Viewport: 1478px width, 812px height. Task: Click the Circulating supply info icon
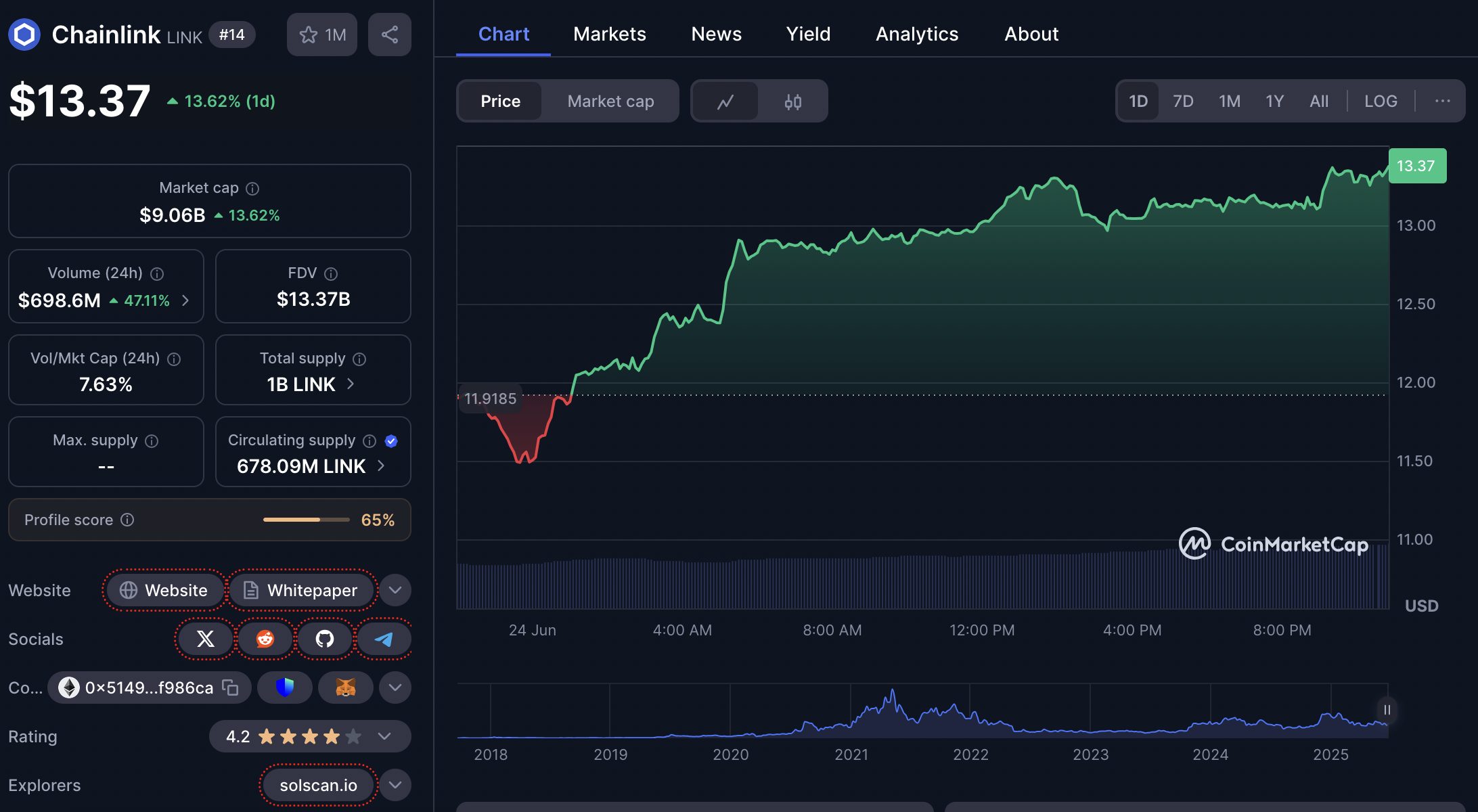[369, 441]
